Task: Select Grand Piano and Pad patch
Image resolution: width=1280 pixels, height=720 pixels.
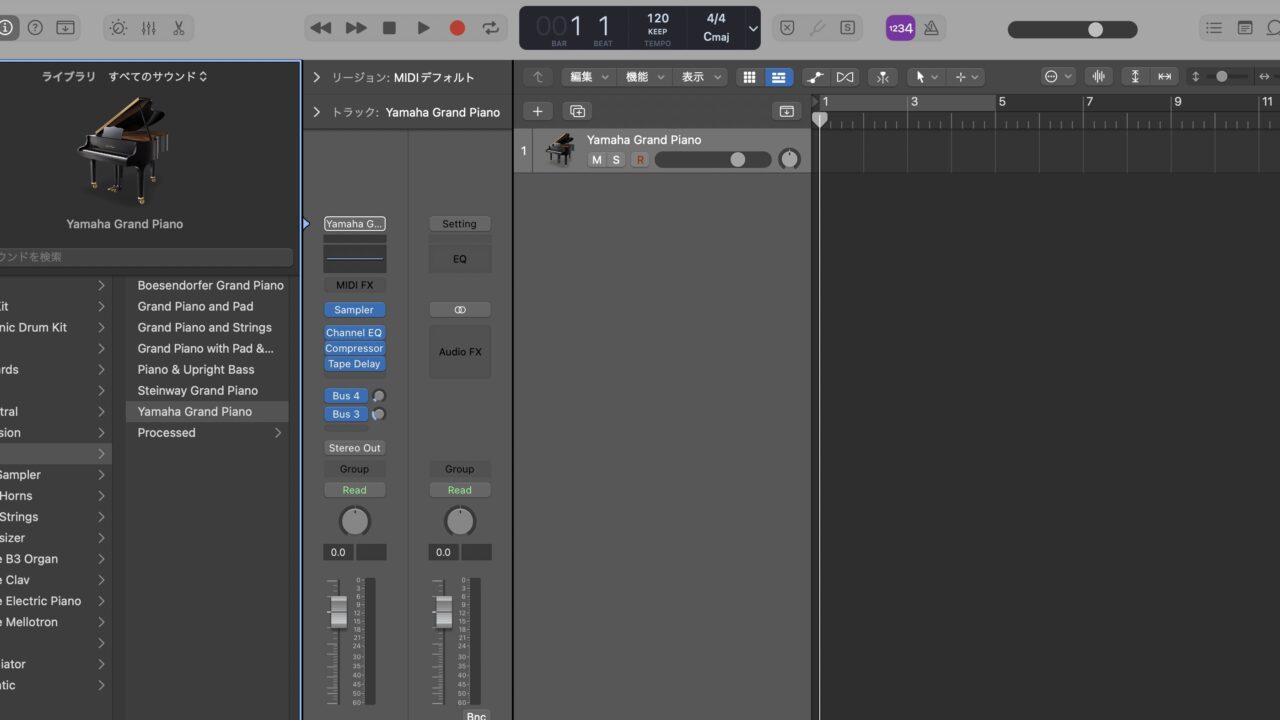Action: click(x=196, y=306)
